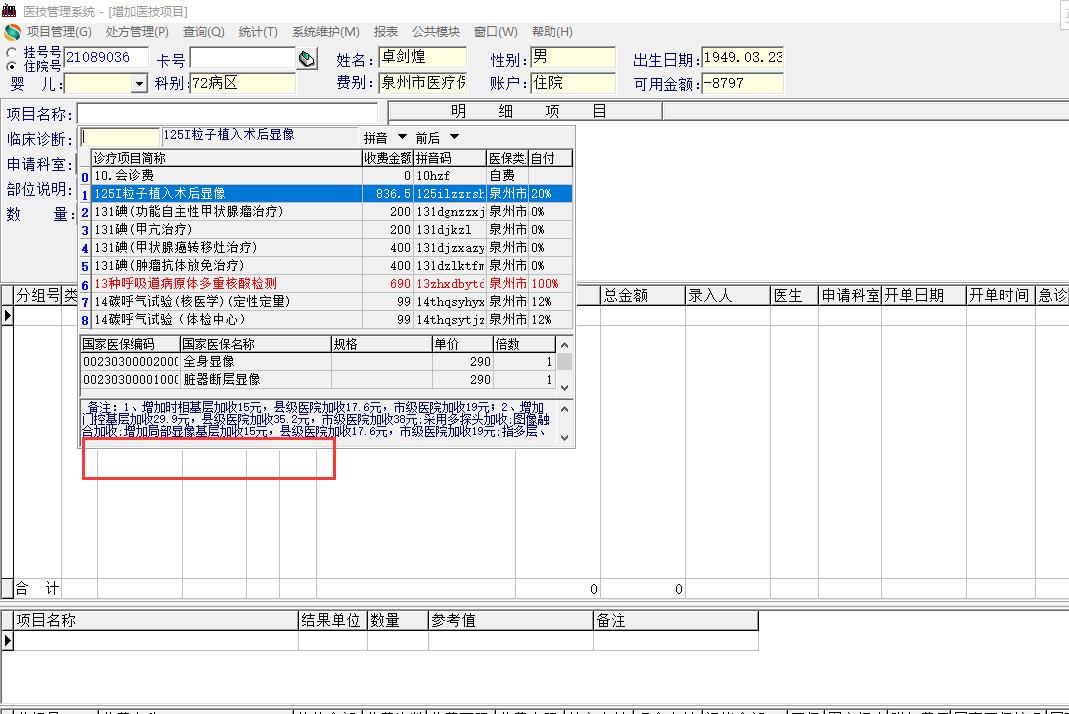Image resolution: width=1069 pixels, height=714 pixels.
Task: Click the 开单日期 column header
Action: [x=924, y=295]
